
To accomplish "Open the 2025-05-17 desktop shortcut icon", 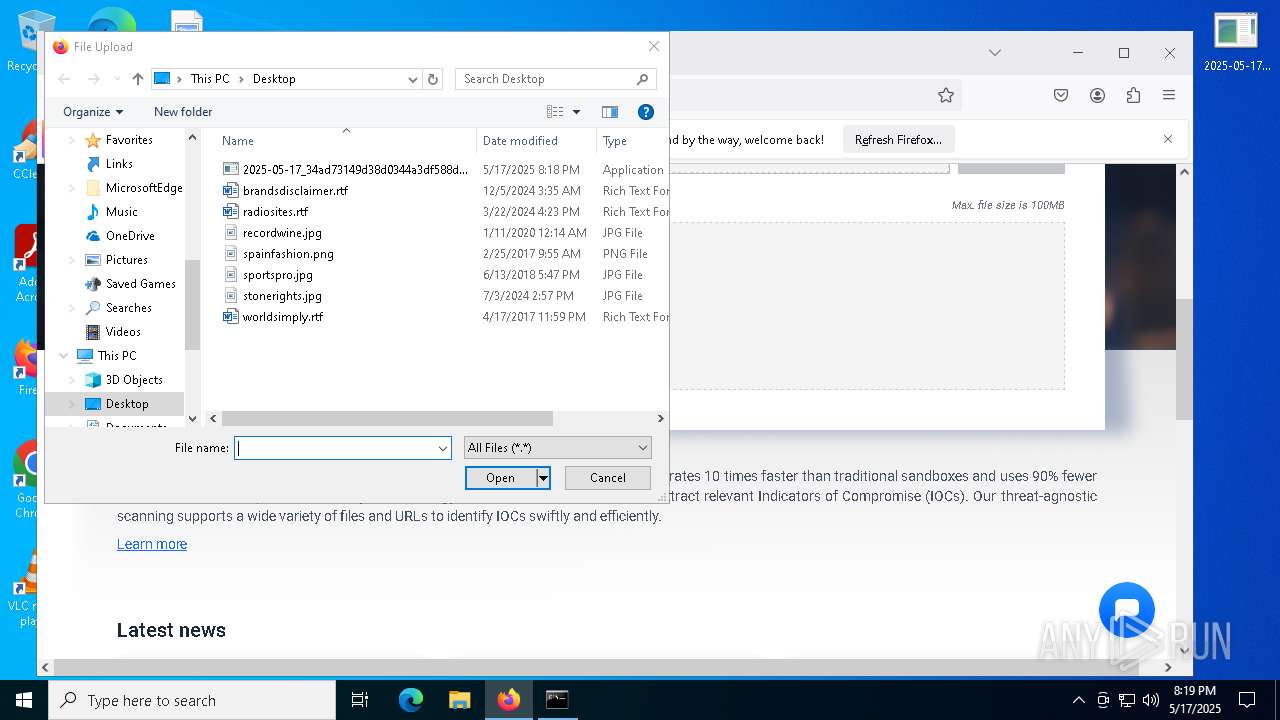I will point(1236,43).
